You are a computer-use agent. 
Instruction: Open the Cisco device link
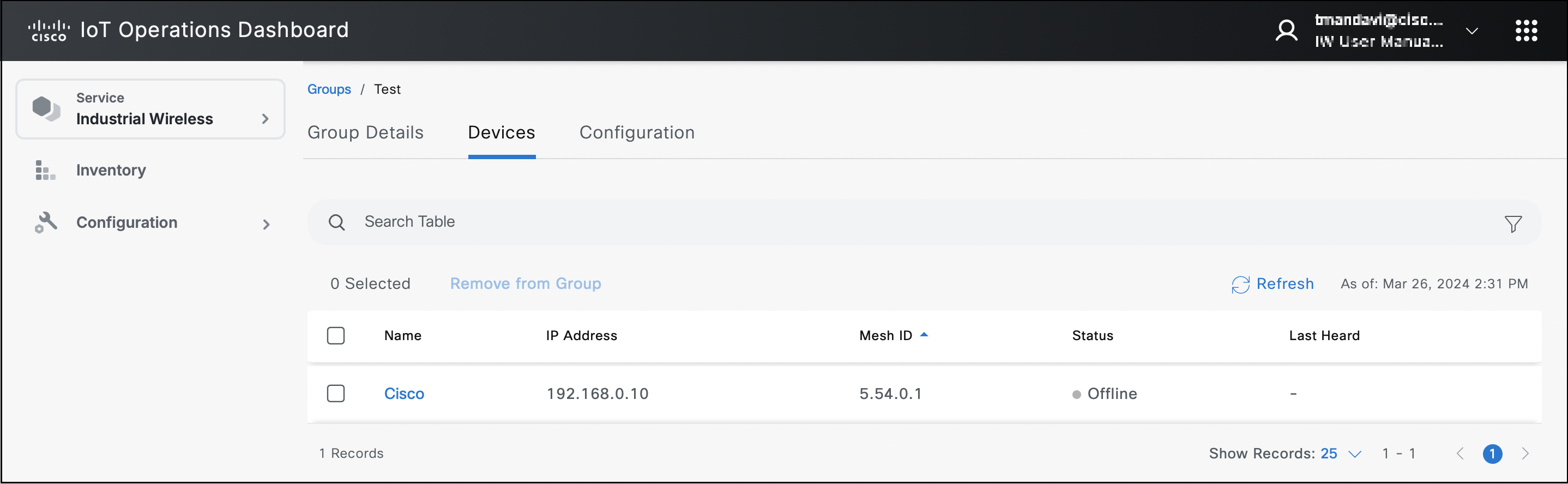pos(403,394)
